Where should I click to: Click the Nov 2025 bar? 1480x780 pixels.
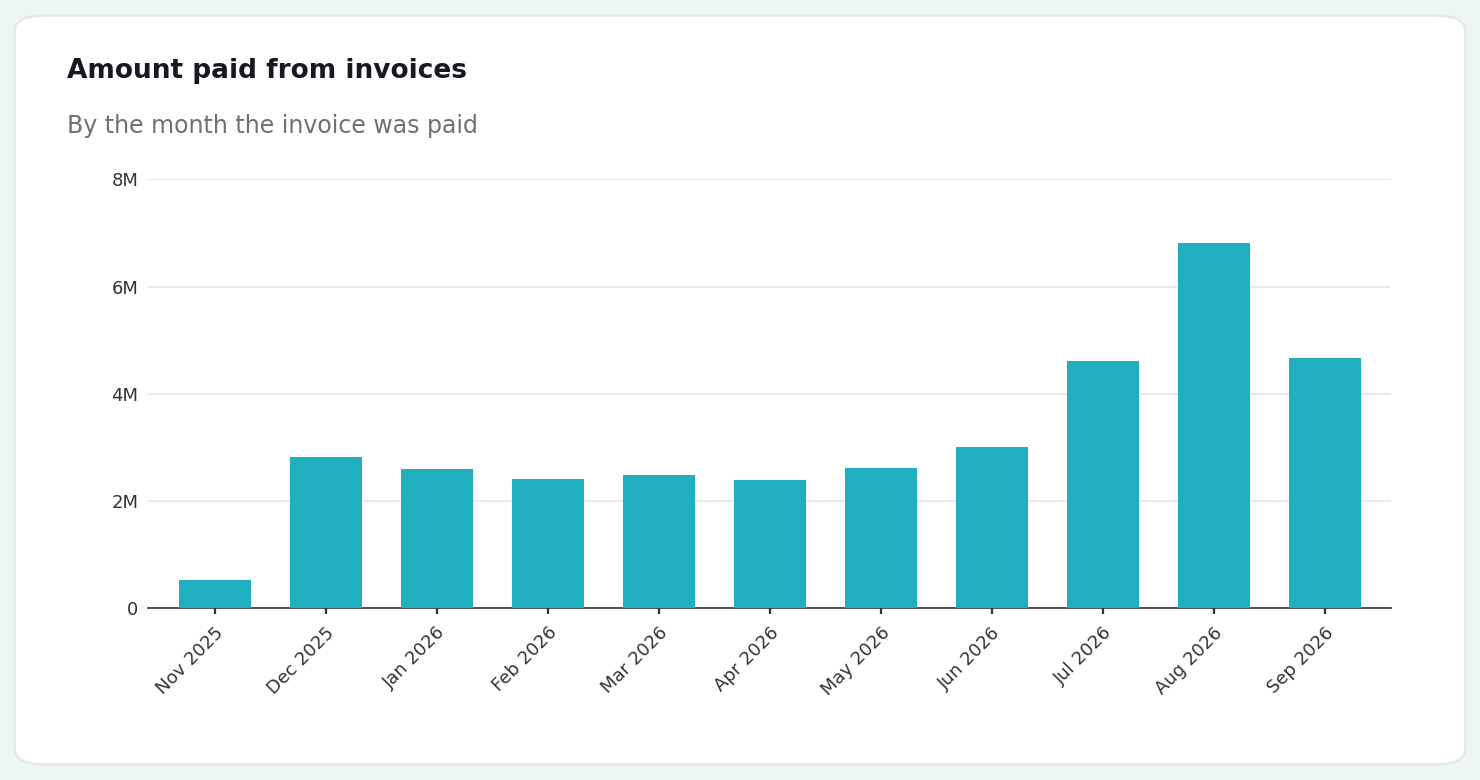coord(215,594)
